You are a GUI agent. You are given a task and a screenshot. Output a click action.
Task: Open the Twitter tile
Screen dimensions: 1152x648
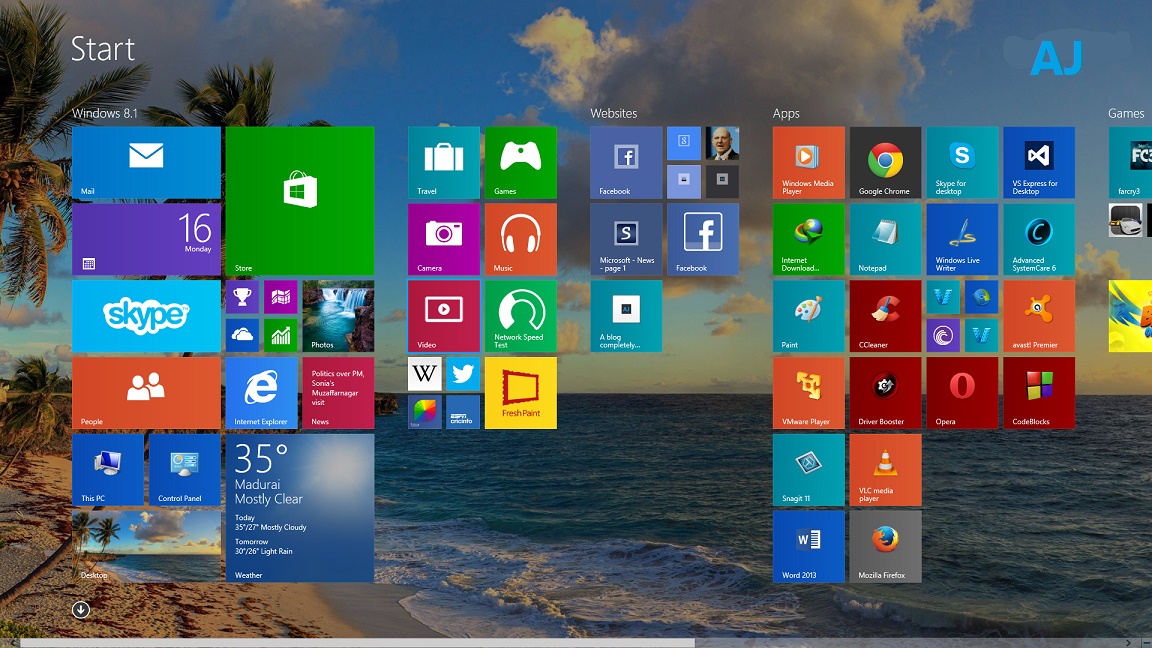pyautogui.click(x=463, y=374)
